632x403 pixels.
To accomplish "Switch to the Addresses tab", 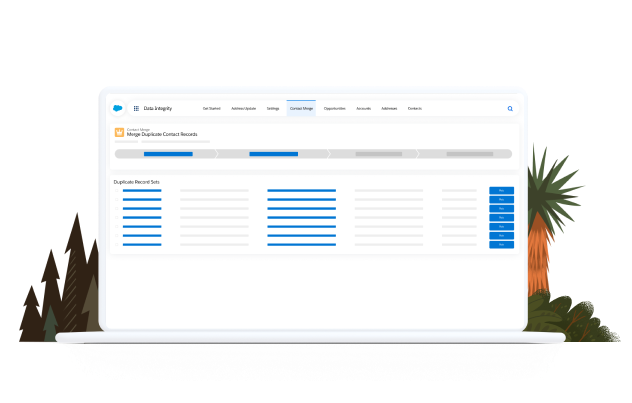I will pyautogui.click(x=389, y=108).
